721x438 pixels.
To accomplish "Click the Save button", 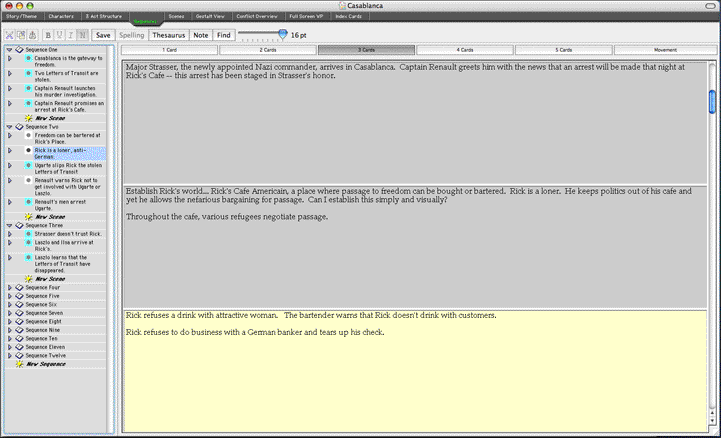I will tap(103, 35).
